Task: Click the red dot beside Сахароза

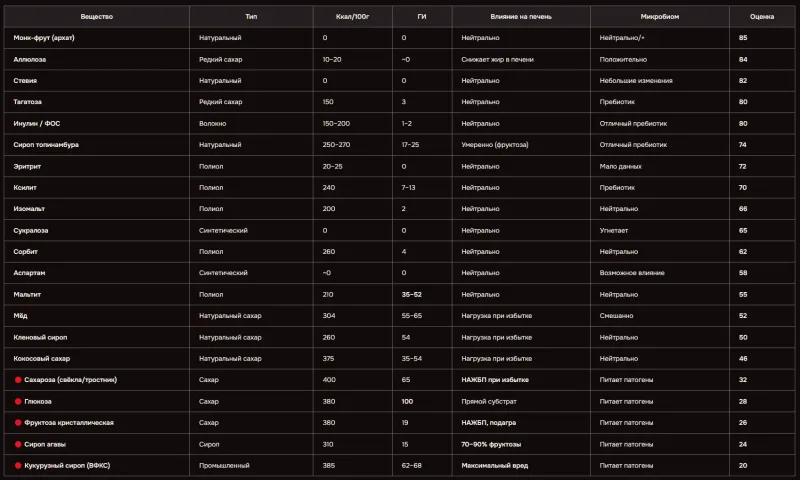Action: pyautogui.click(x=18, y=380)
